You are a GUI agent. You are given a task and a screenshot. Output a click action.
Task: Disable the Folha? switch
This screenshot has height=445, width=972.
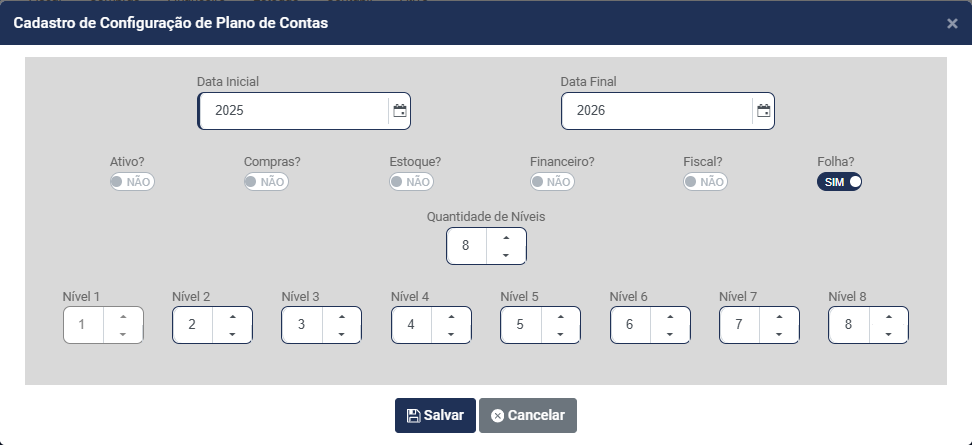click(x=840, y=182)
